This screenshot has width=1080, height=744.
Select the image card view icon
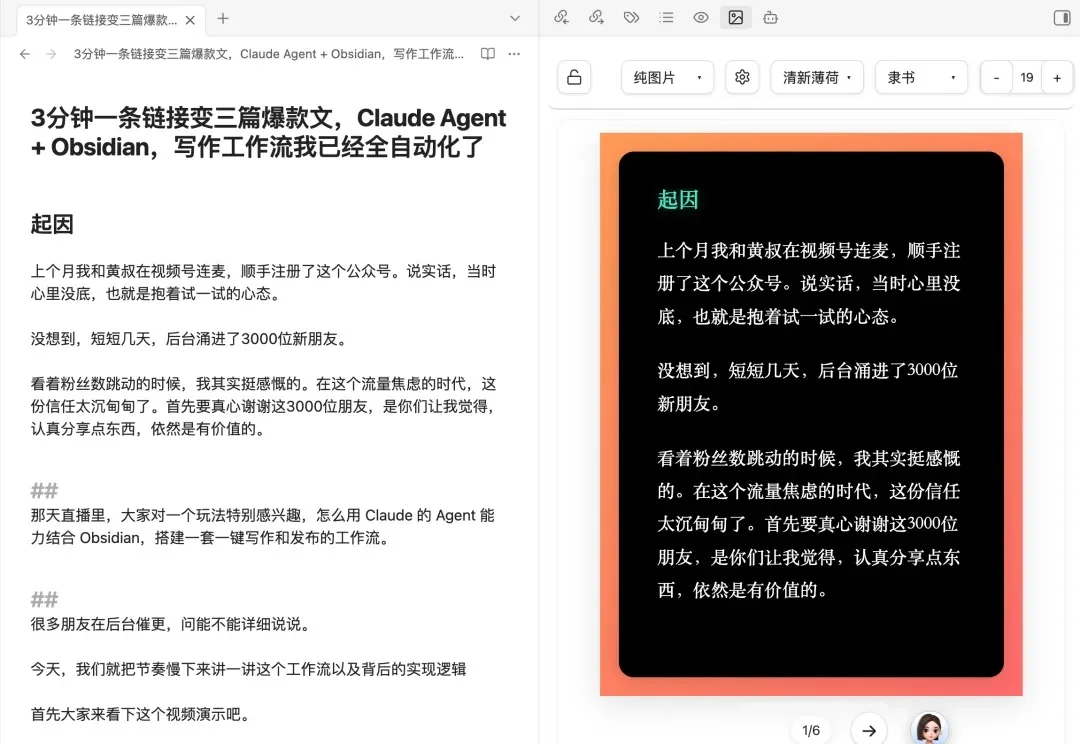coord(736,17)
